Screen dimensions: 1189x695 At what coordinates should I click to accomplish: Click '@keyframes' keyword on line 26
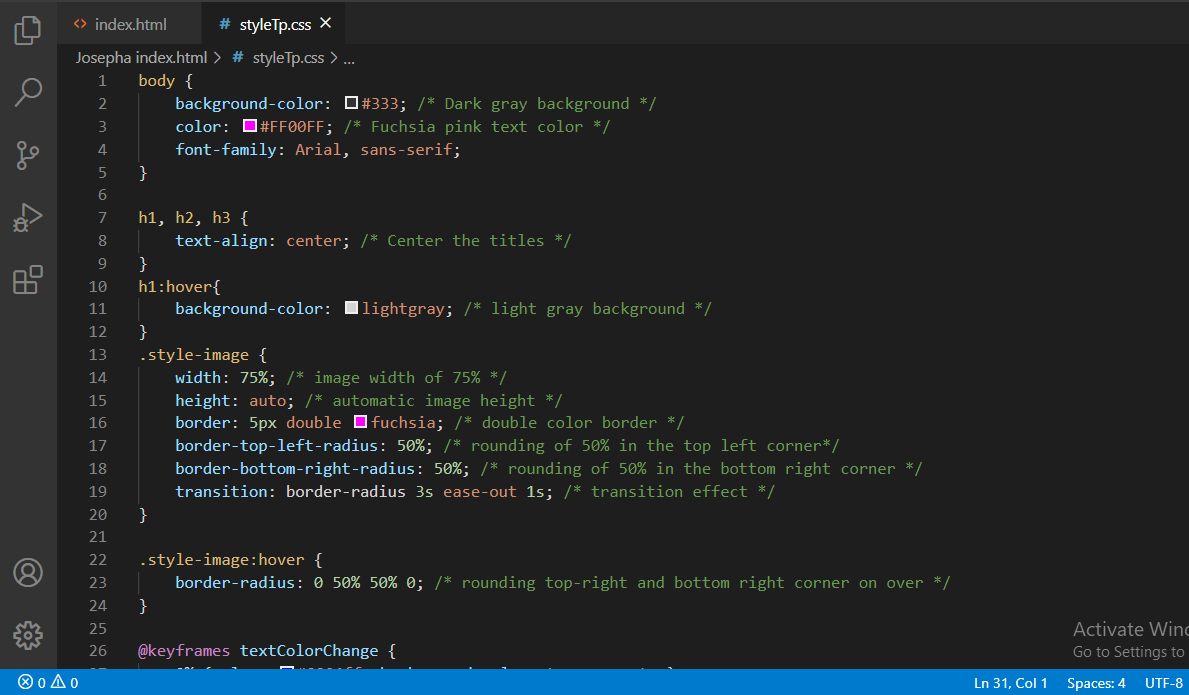184,651
